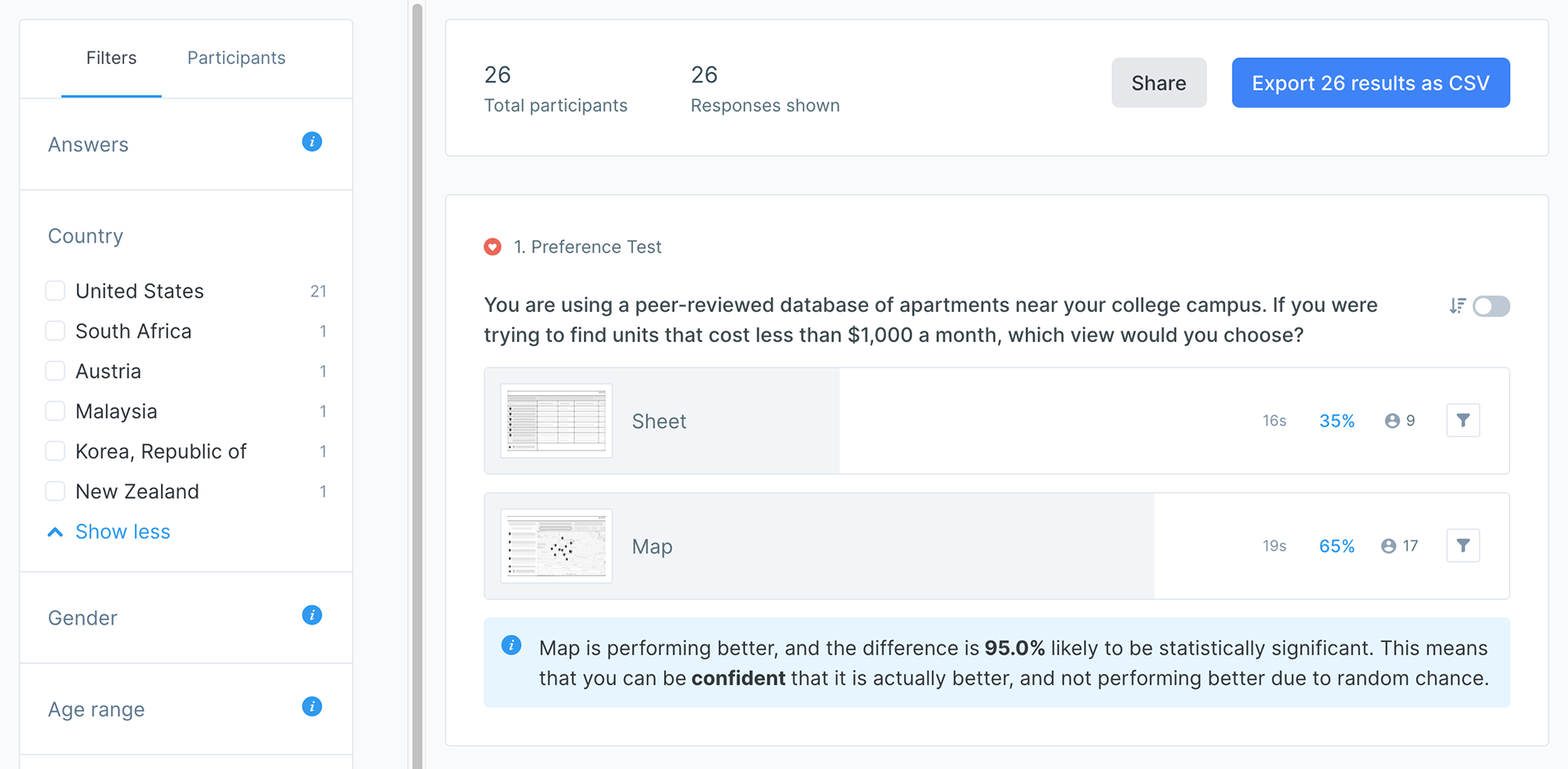Image resolution: width=1568 pixels, height=769 pixels.
Task: Filter results by Map answer
Action: (x=1463, y=545)
